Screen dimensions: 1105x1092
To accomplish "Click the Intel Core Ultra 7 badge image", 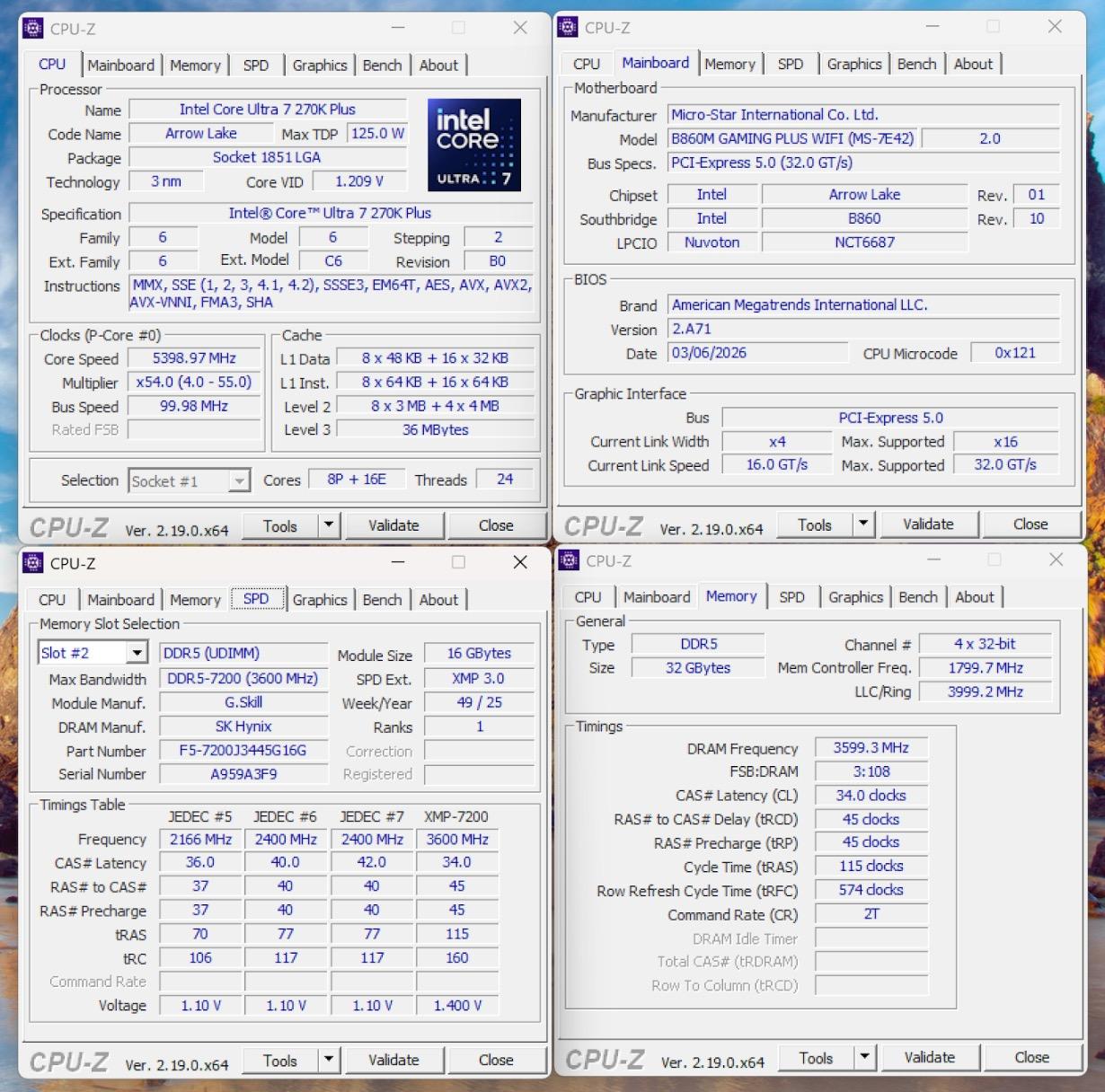I will click(x=474, y=144).
